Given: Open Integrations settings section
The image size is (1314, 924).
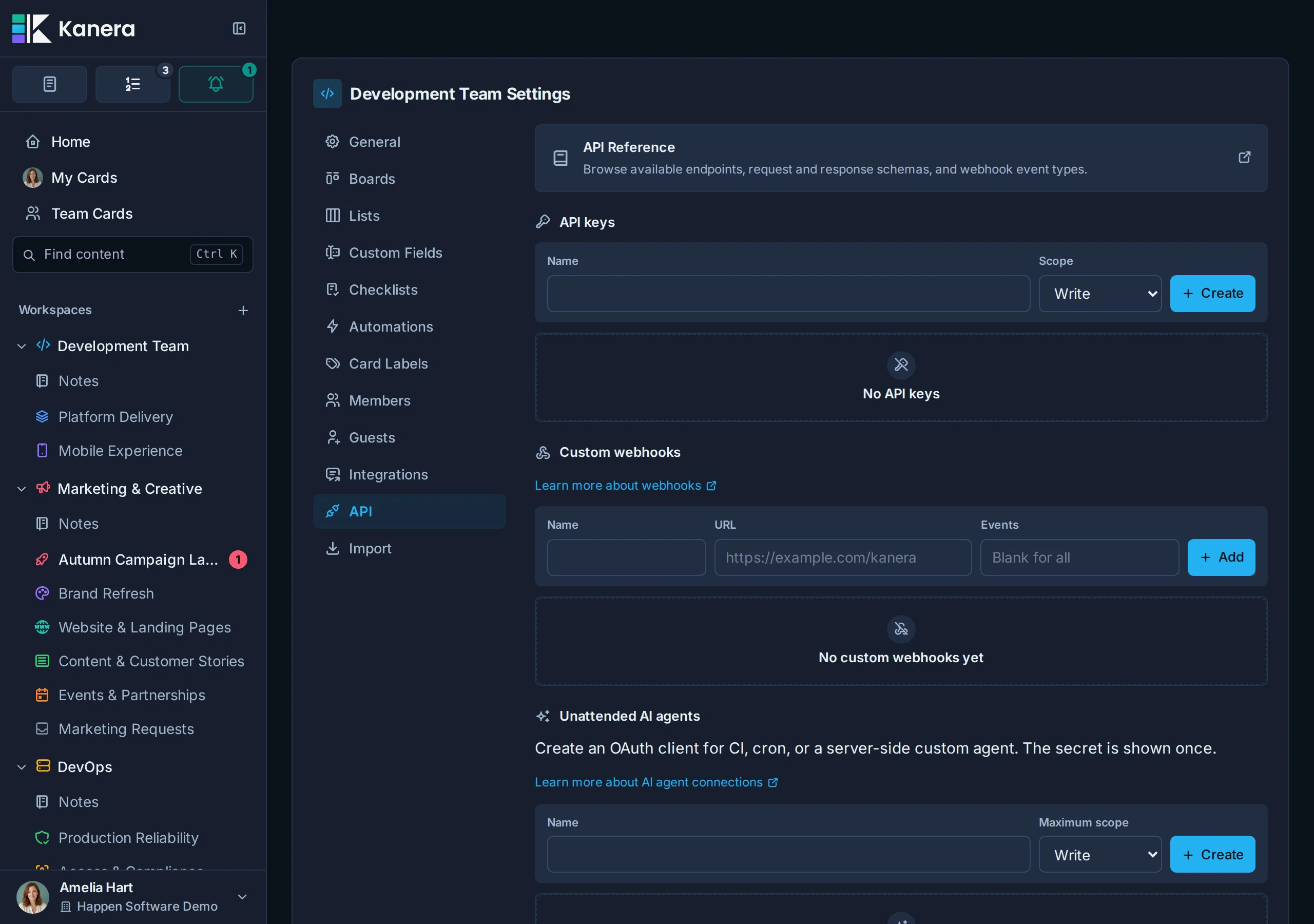Looking at the screenshot, I should (x=409, y=474).
